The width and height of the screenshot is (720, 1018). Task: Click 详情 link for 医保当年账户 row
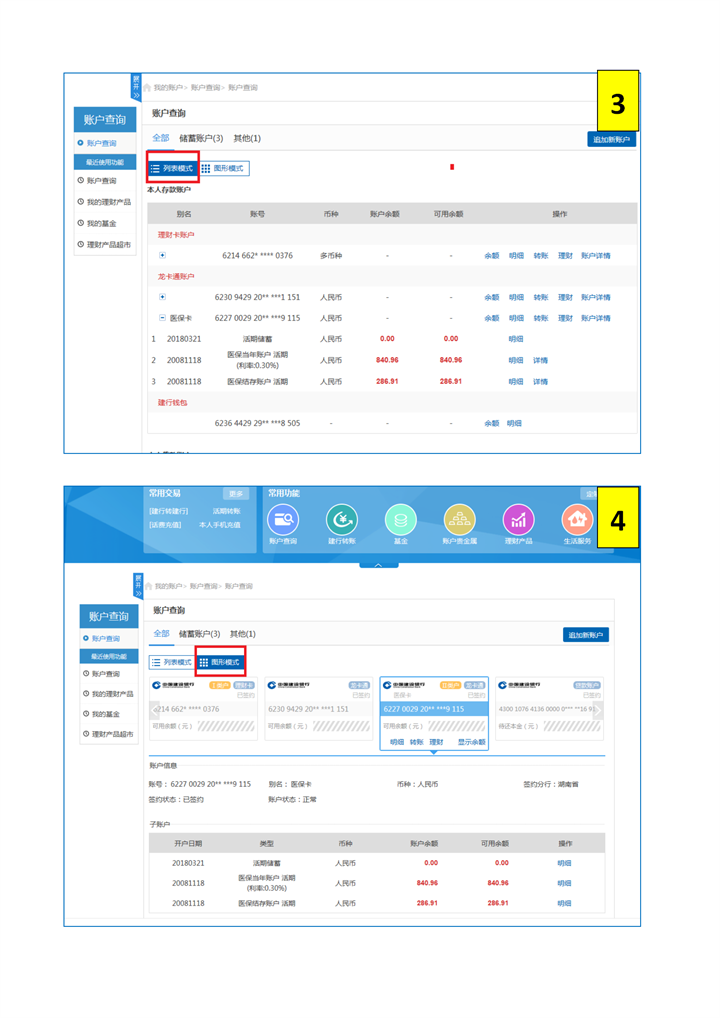tap(540, 360)
